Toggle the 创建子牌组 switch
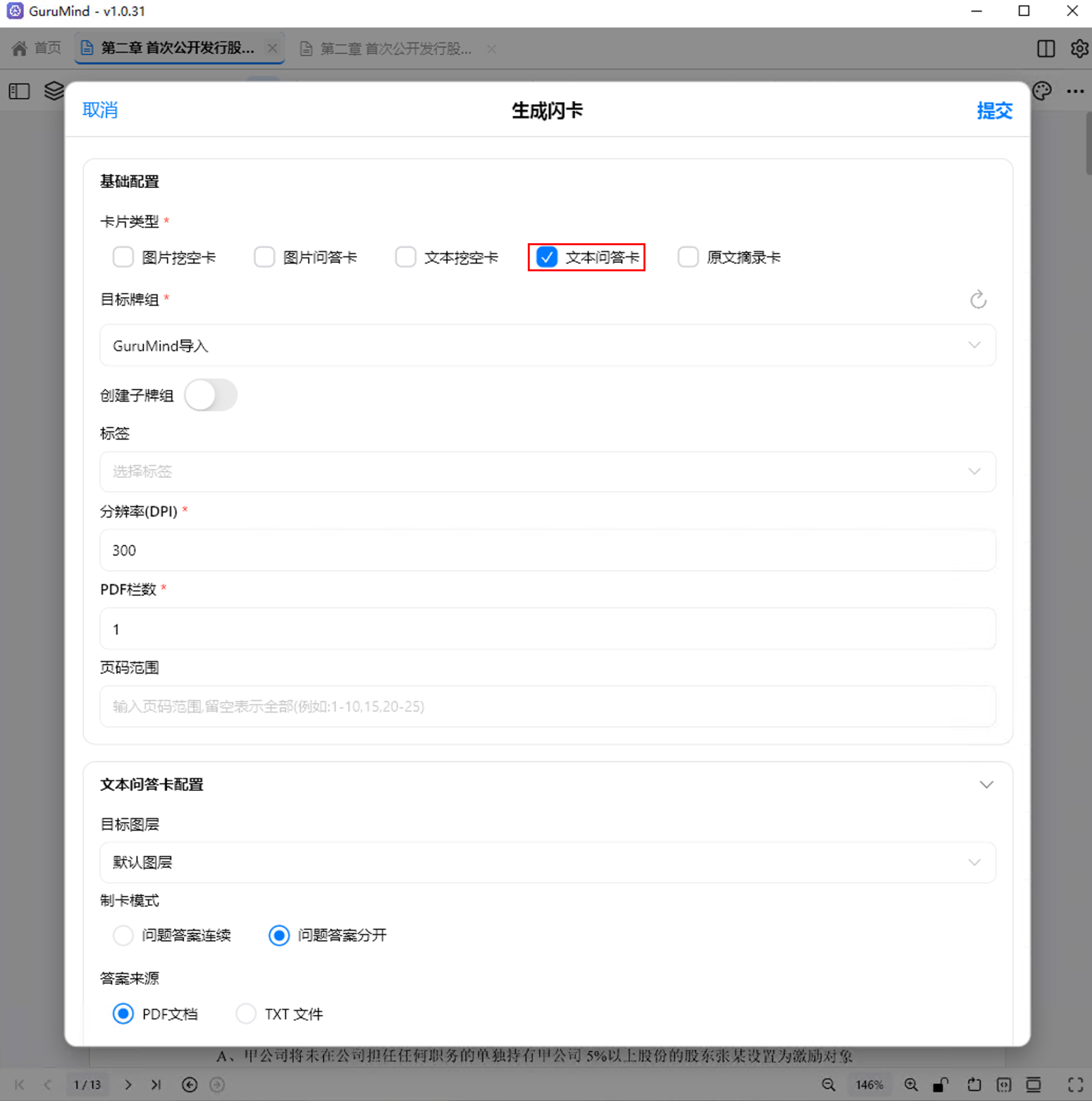 [x=211, y=395]
